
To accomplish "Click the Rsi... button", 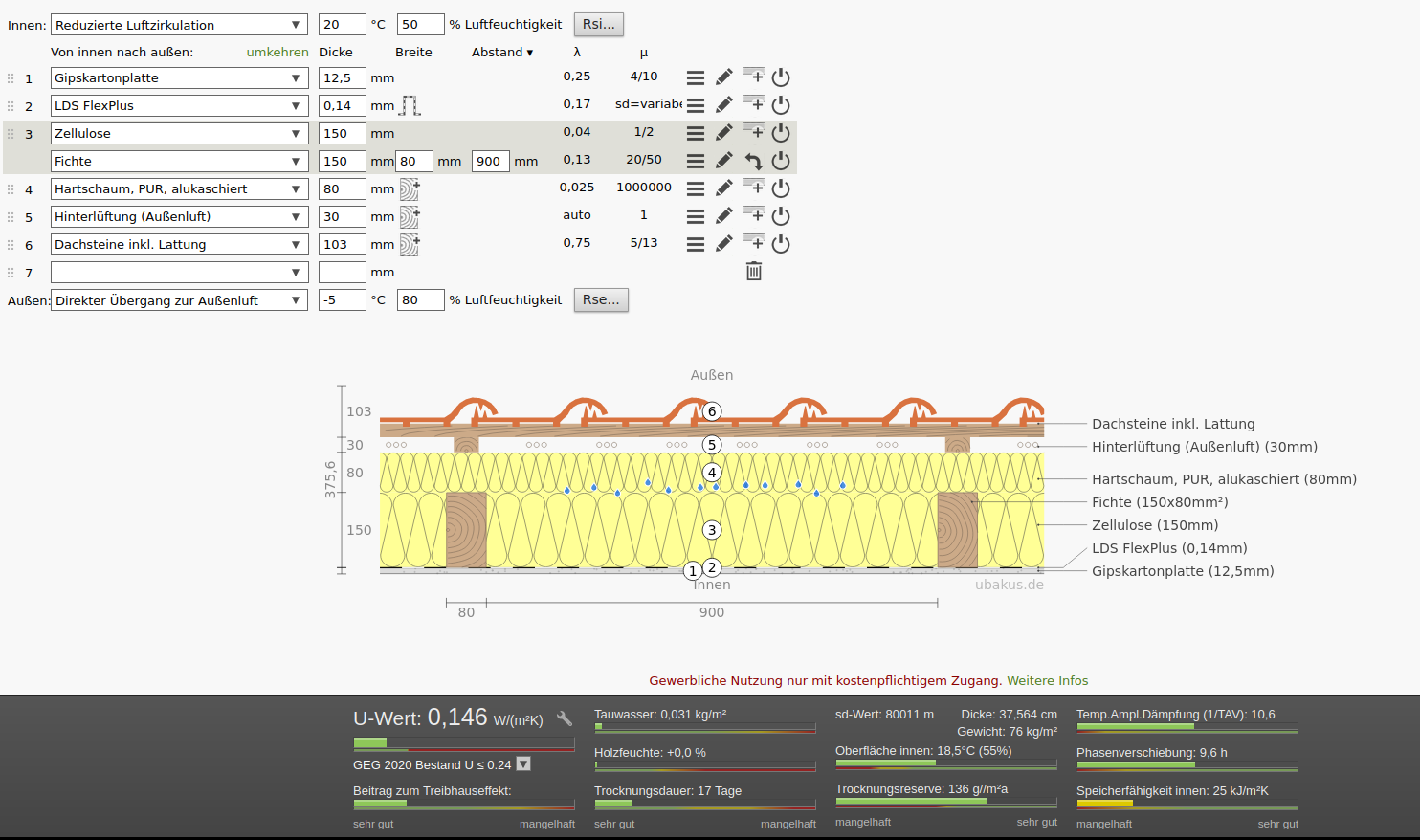I will tap(599, 24).
